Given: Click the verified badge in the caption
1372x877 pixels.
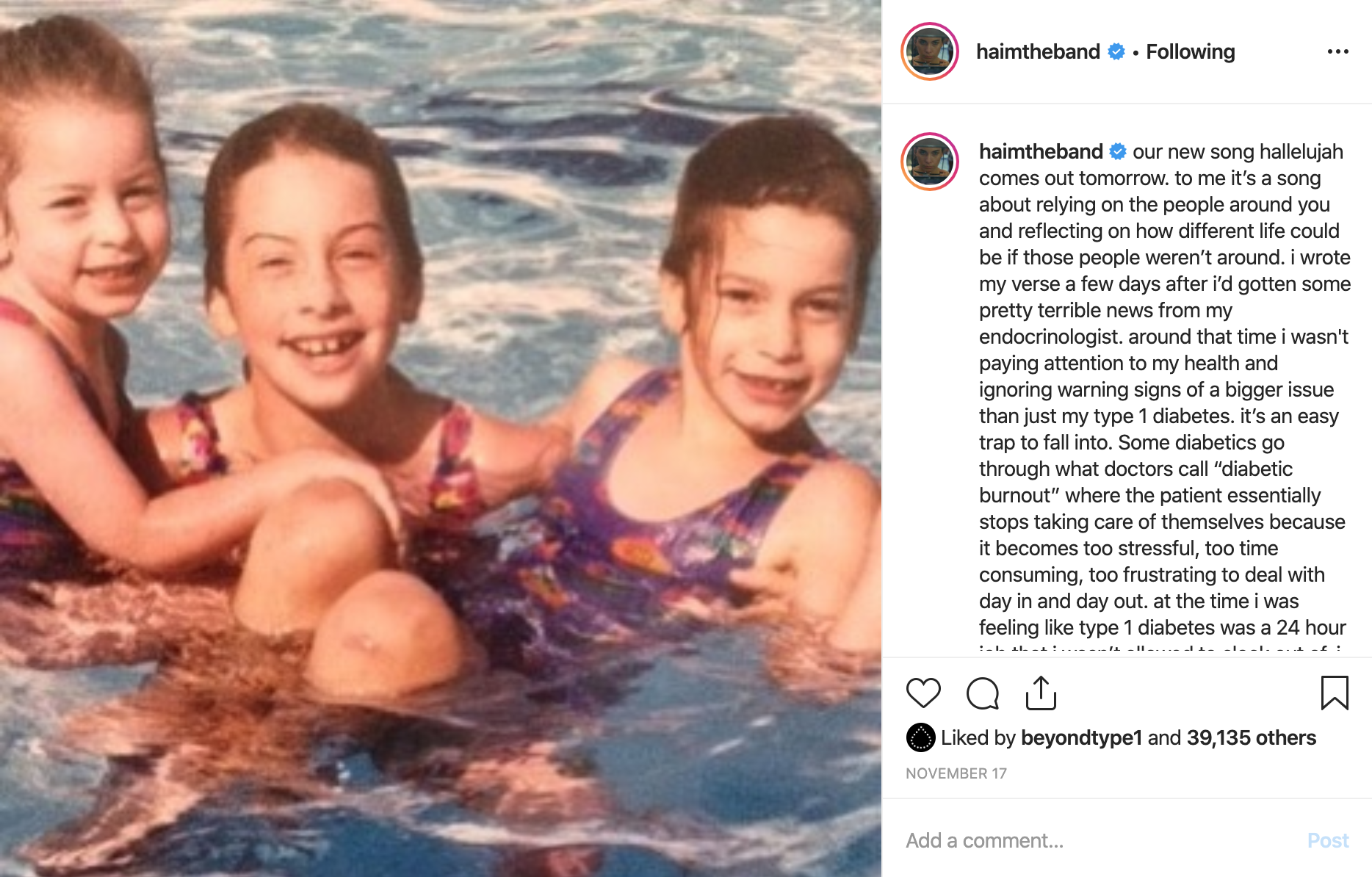Looking at the screenshot, I should [x=1118, y=151].
